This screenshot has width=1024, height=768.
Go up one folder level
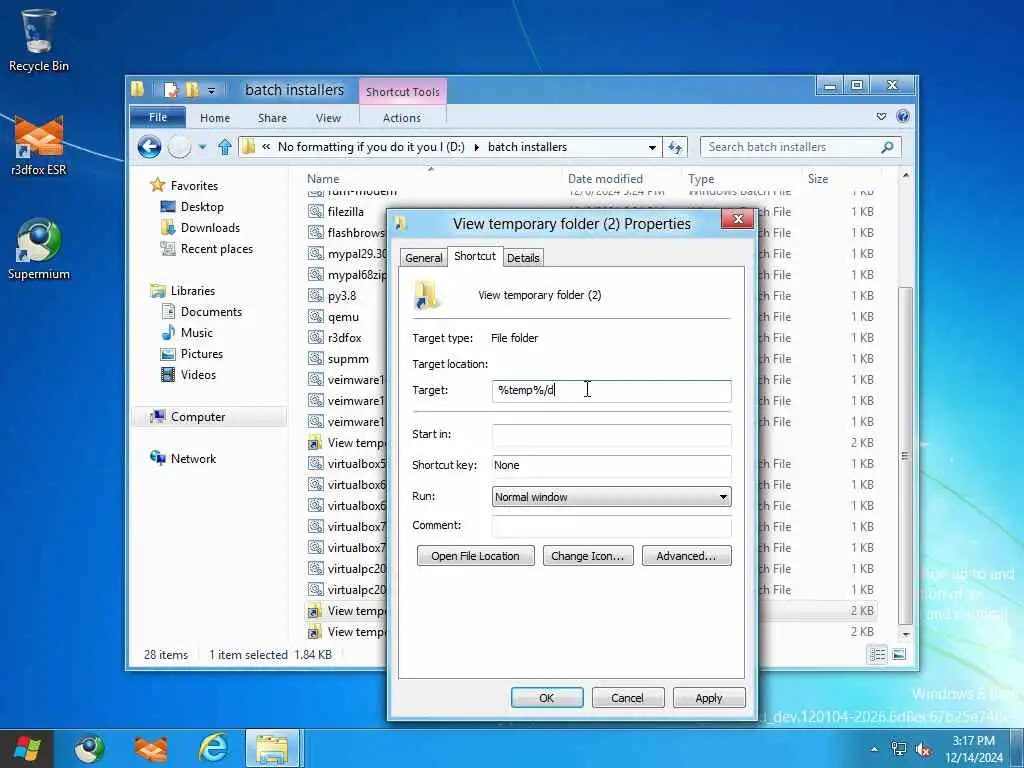225,147
